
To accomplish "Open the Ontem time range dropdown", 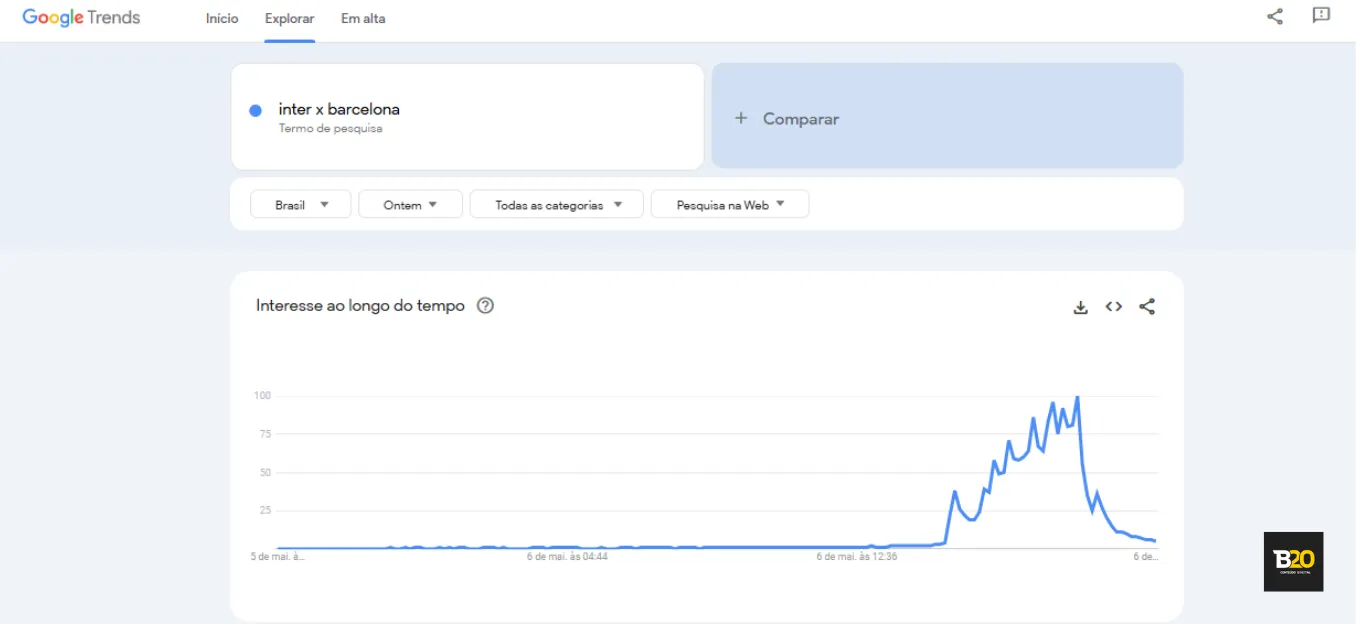I will click(410, 204).
